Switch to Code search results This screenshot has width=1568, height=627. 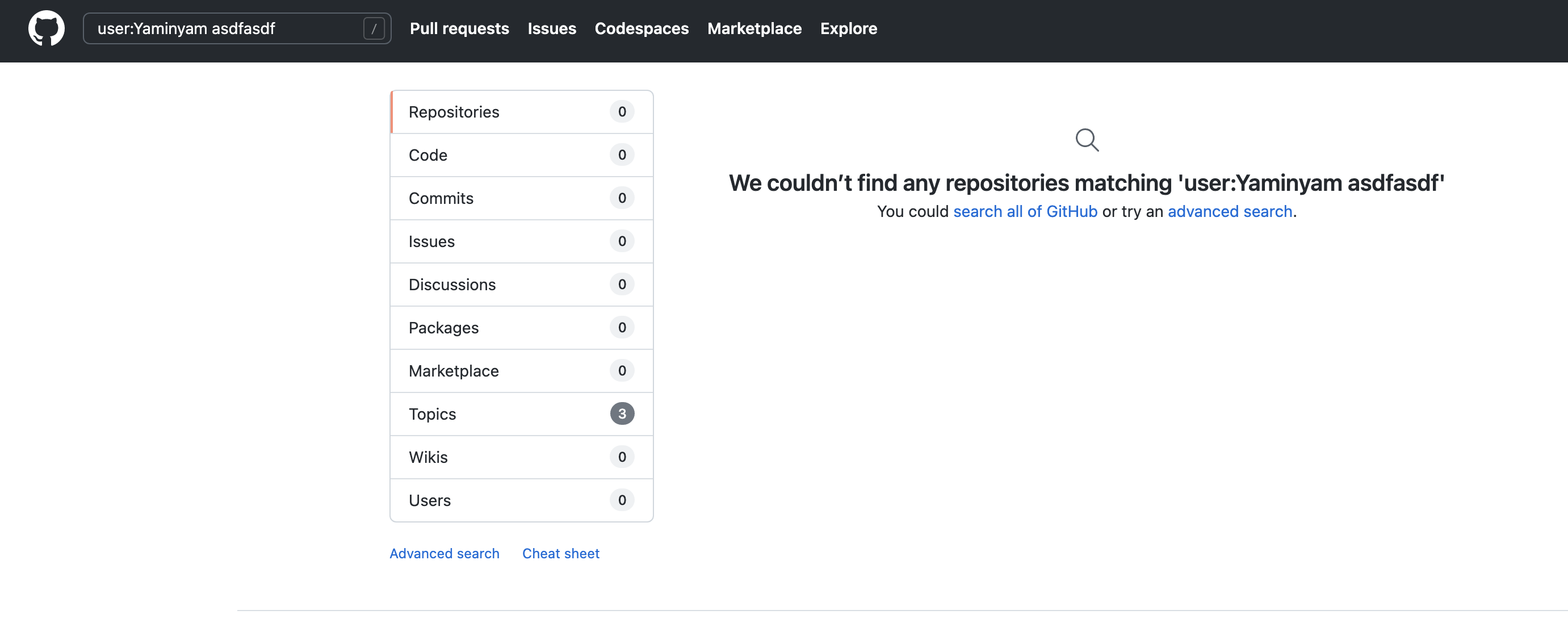(428, 155)
